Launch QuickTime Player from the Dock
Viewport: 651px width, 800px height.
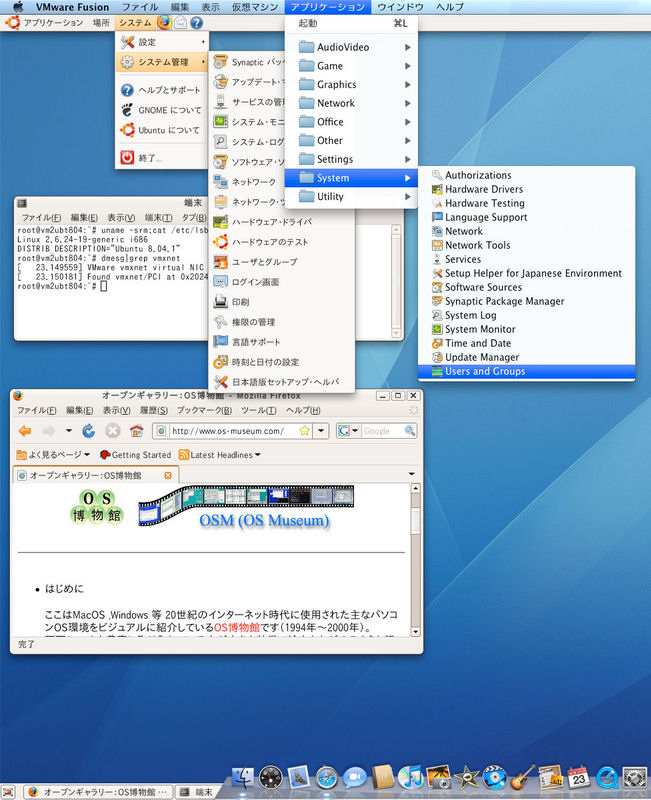pyautogui.click(x=607, y=778)
